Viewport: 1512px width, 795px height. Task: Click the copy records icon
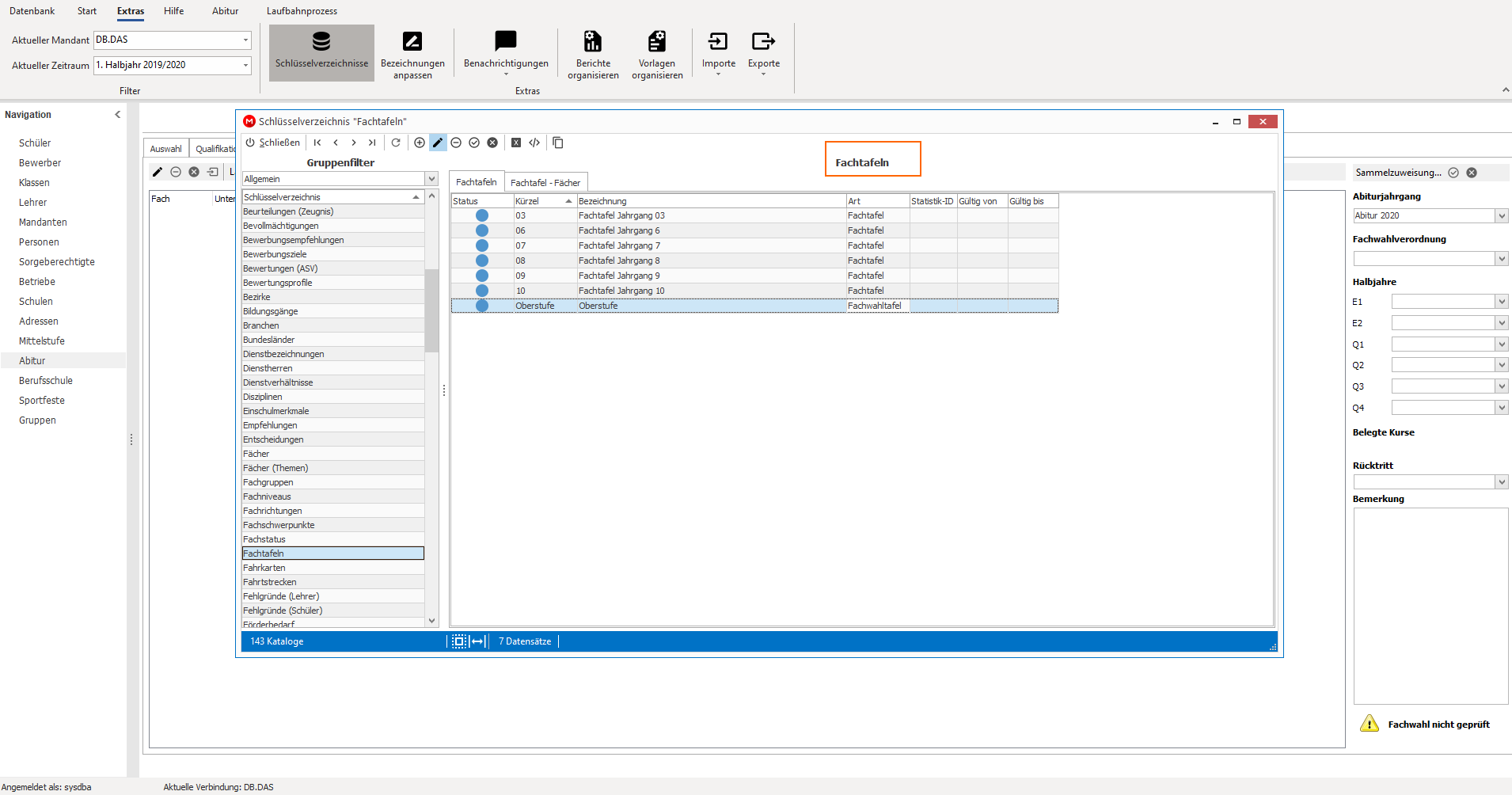click(x=558, y=143)
